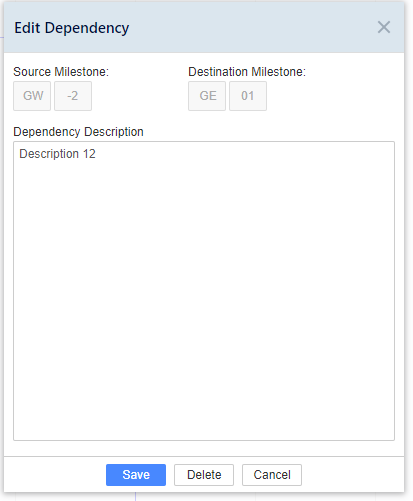Click empty space in the description box below the text

pyautogui.click(x=204, y=300)
